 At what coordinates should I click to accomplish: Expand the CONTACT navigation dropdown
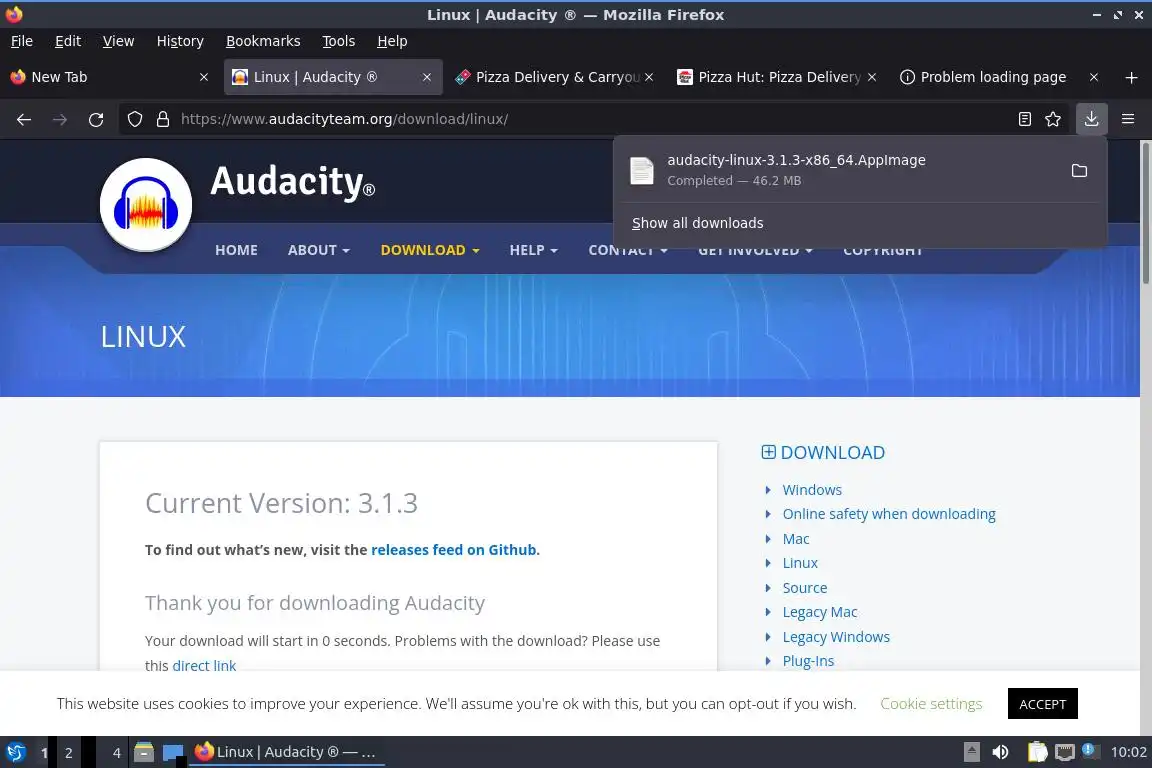(x=627, y=250)
